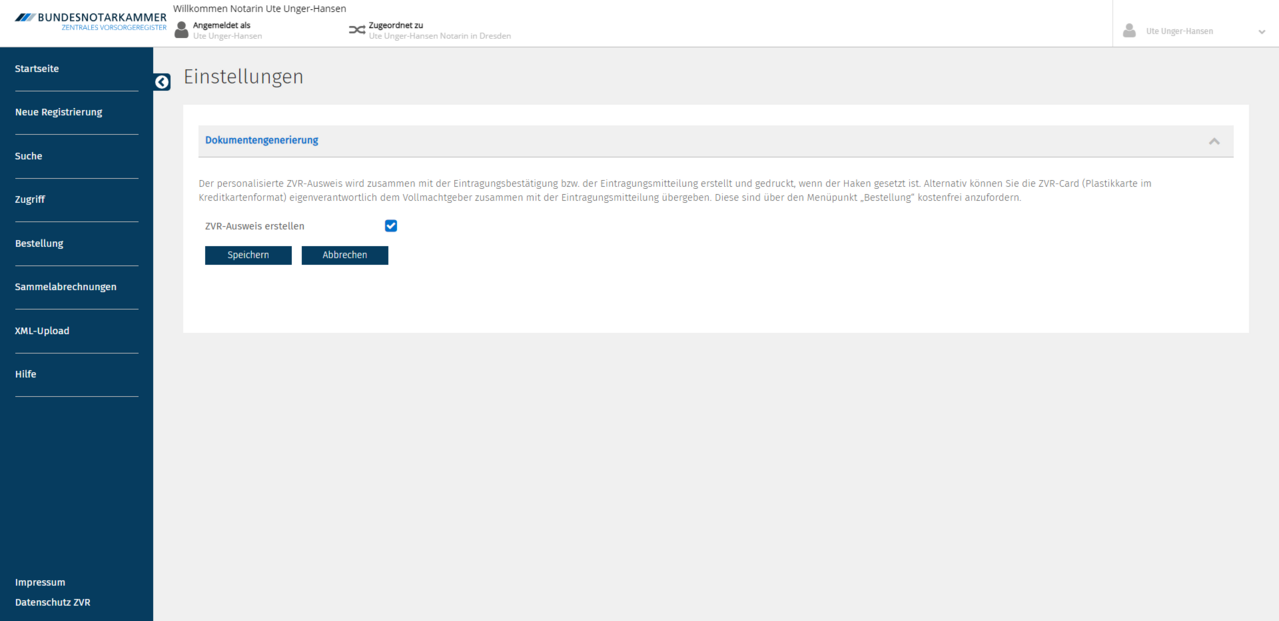Click the Dokumentengenerierung section header
Image resolution: width=1279 pixels, height=621 pixels.
262,140
